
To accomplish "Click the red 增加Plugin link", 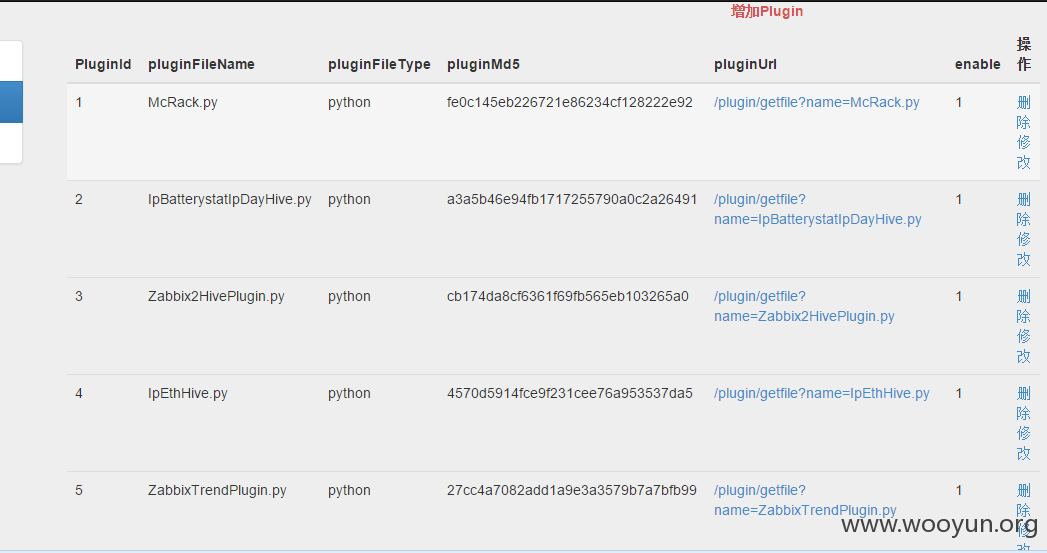I will 767,11.
